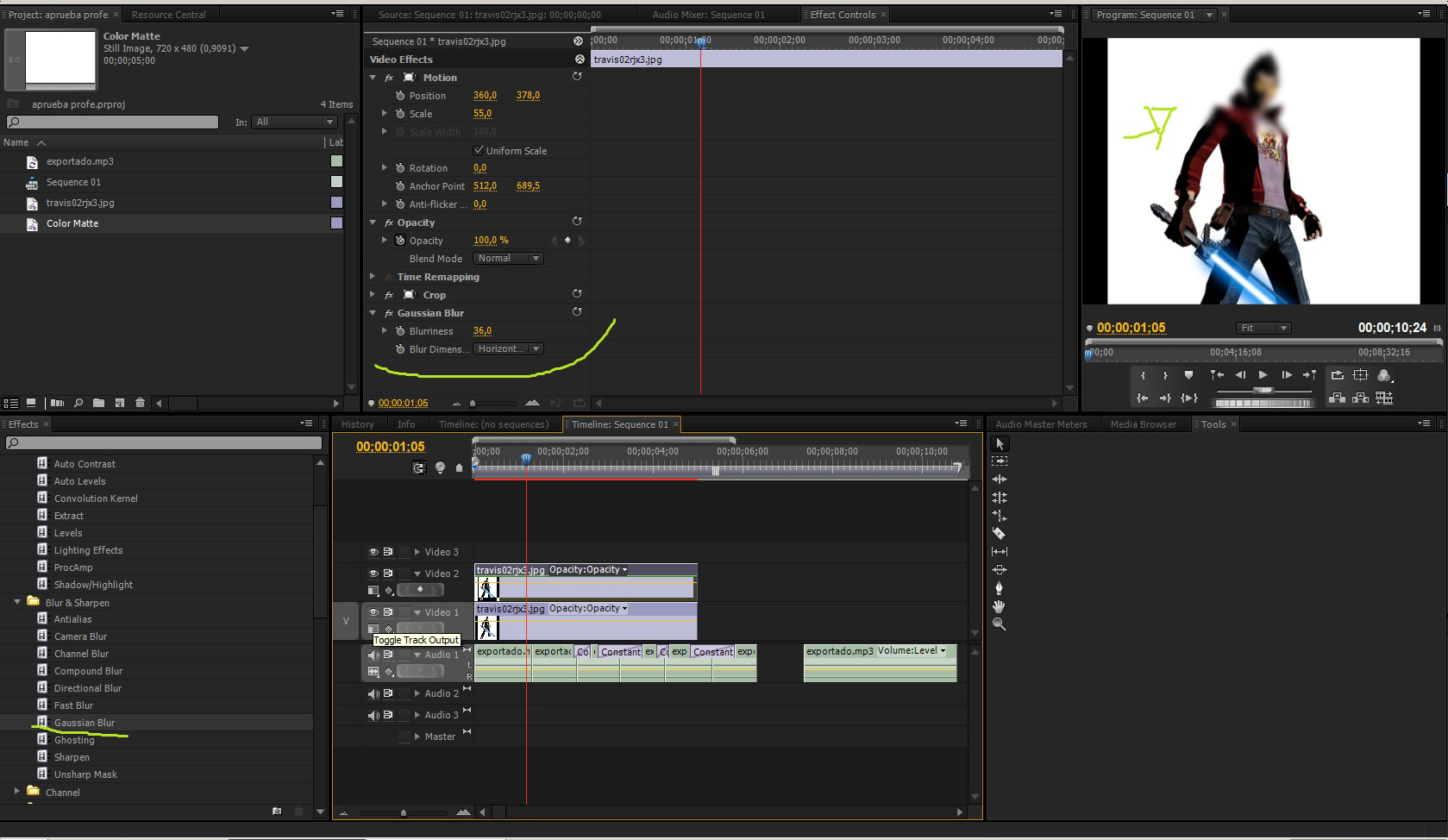Switch to the Resource Central tab
This screenshot has height=840, width=1448.
(x=169, y=15)
